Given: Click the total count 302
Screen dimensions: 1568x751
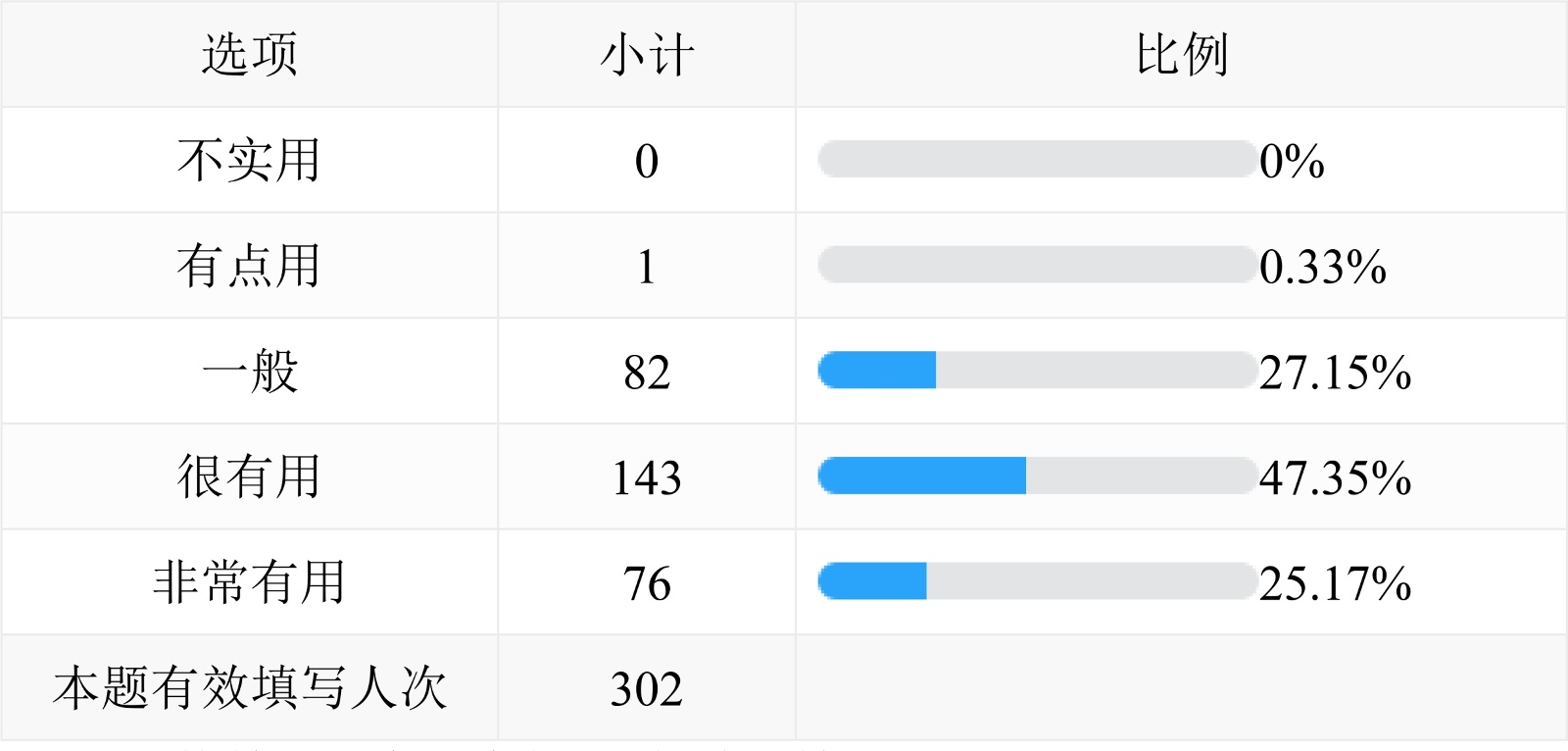Looking at the screenshot, I should (x=647, y=688).
